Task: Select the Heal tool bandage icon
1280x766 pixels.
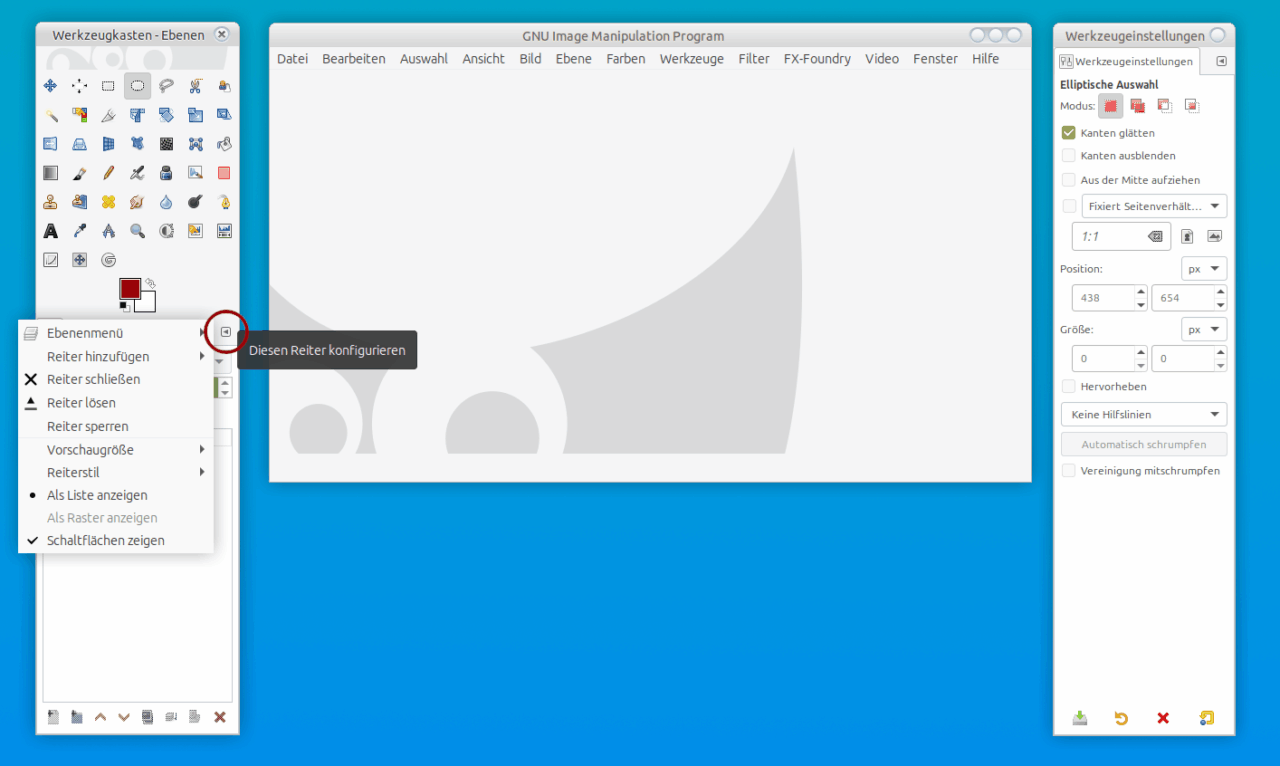Action: coord(109,202)
